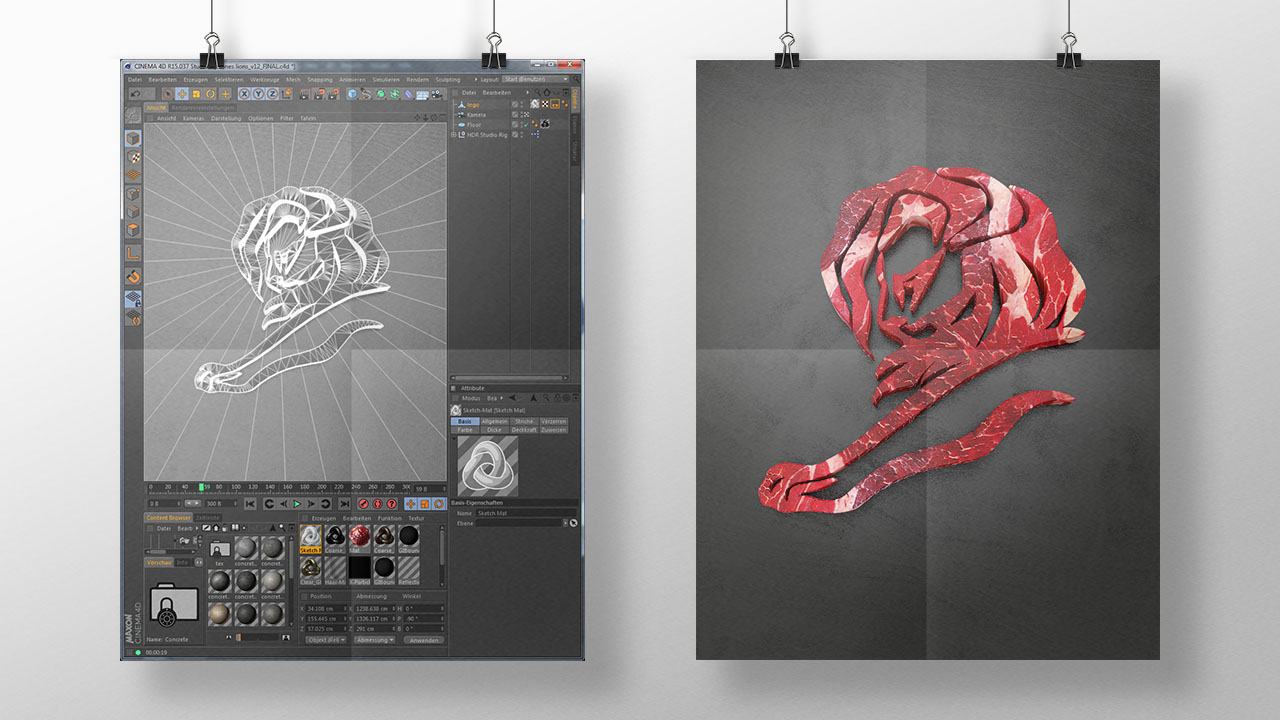Click the undo arrow icon in the toolbar
This screenshot has width=1280, height=720.
[135, 94]
